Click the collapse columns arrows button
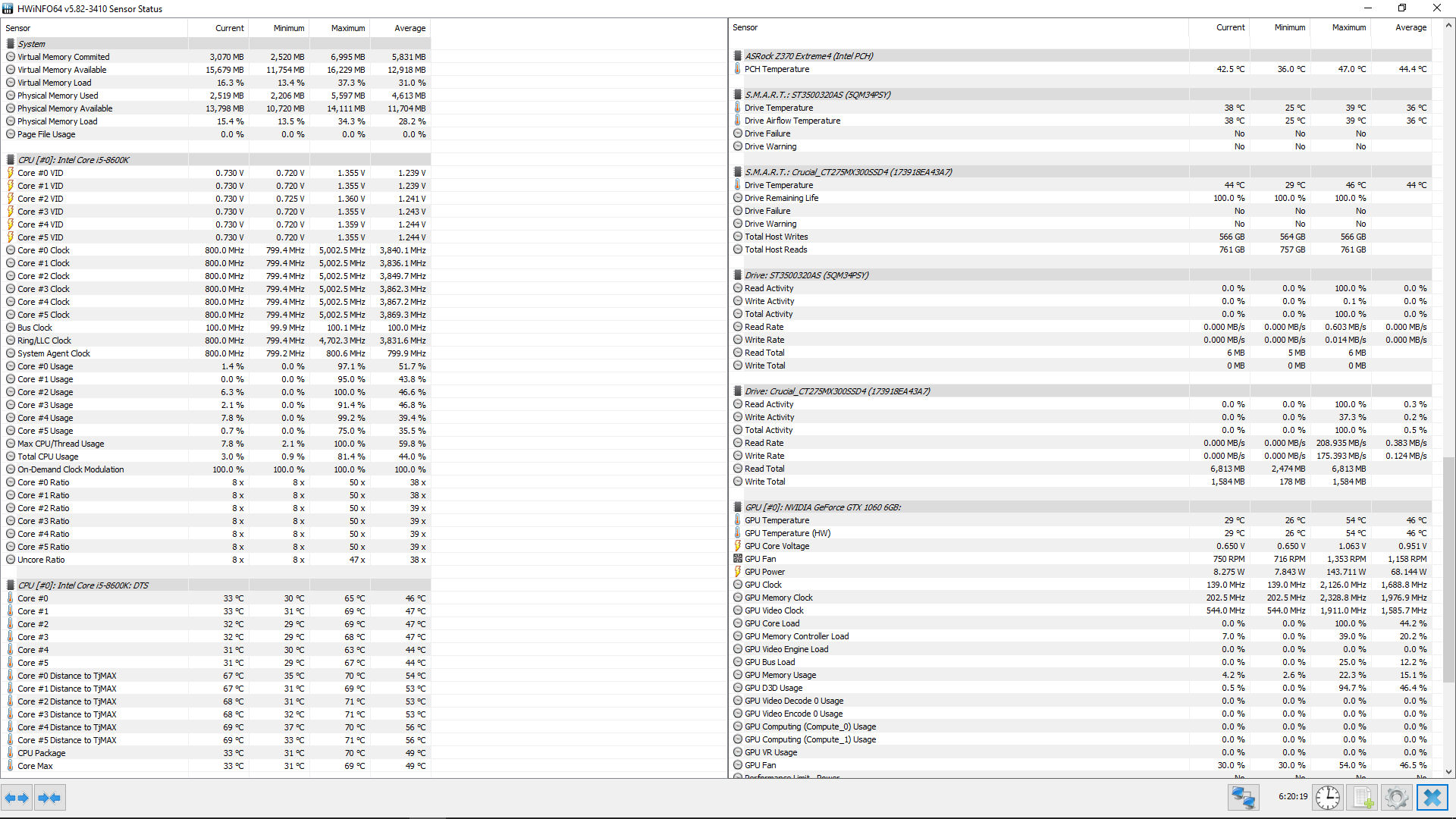This screenshot has height=819, width=1456. point(49,798)
